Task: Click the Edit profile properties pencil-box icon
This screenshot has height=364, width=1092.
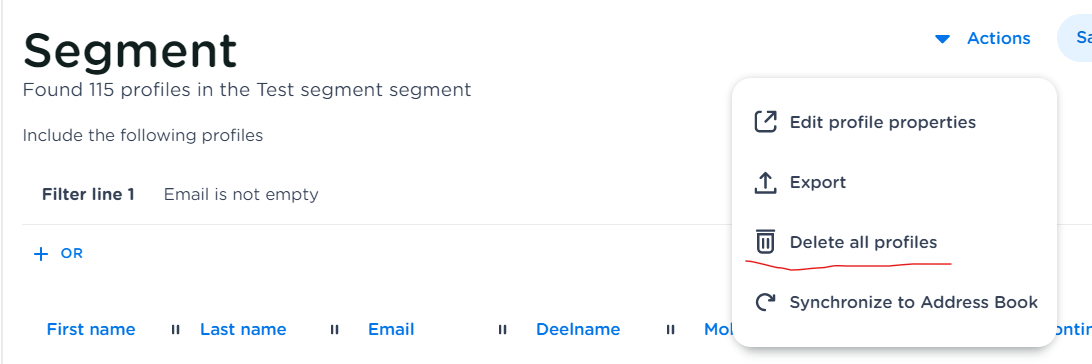Action: pos(765,122)
